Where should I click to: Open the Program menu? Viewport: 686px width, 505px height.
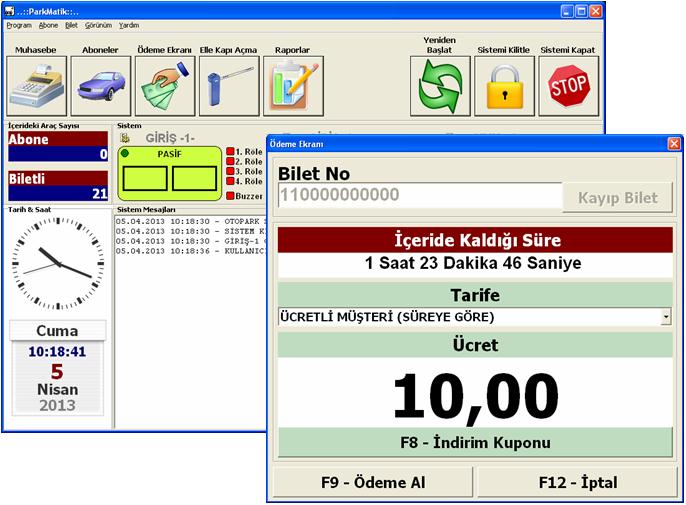19,24
